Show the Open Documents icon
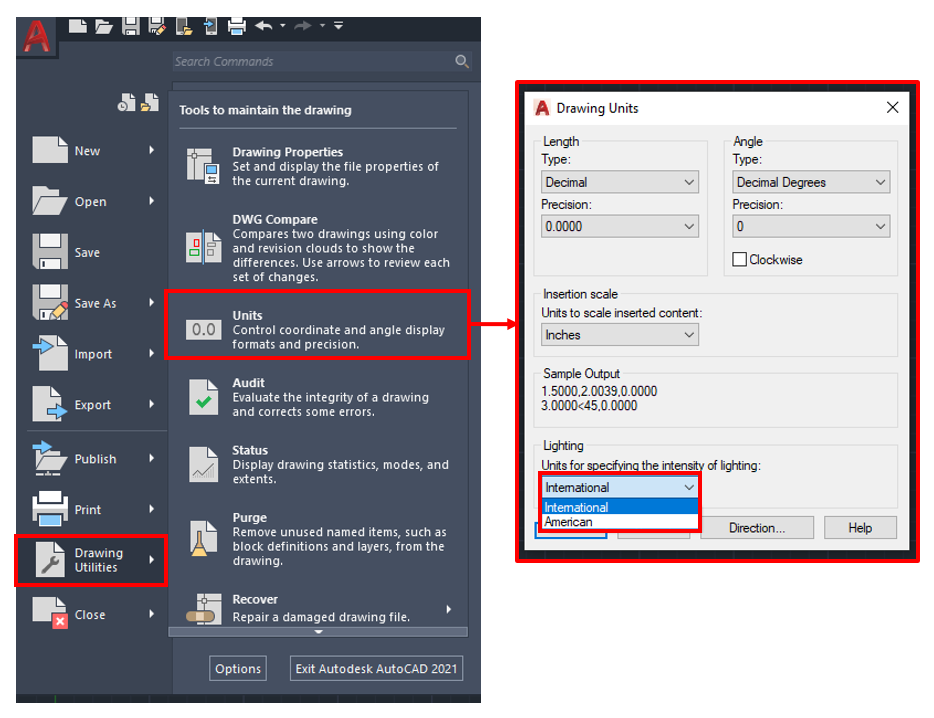The height and width of the screenshot is (718, 934). coord(150,102)
